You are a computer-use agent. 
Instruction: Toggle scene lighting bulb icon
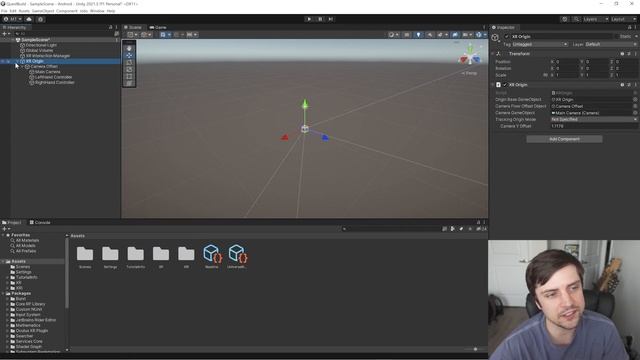click(x=418, y=35)
